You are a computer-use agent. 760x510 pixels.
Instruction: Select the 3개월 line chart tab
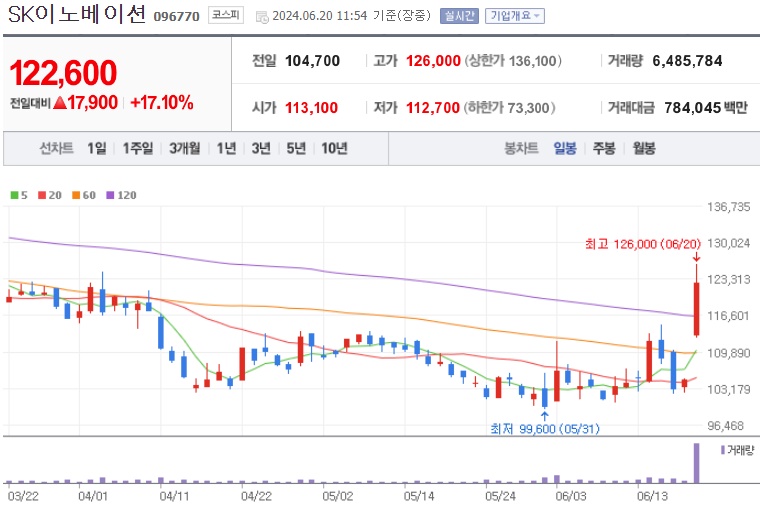pos(184,148)
